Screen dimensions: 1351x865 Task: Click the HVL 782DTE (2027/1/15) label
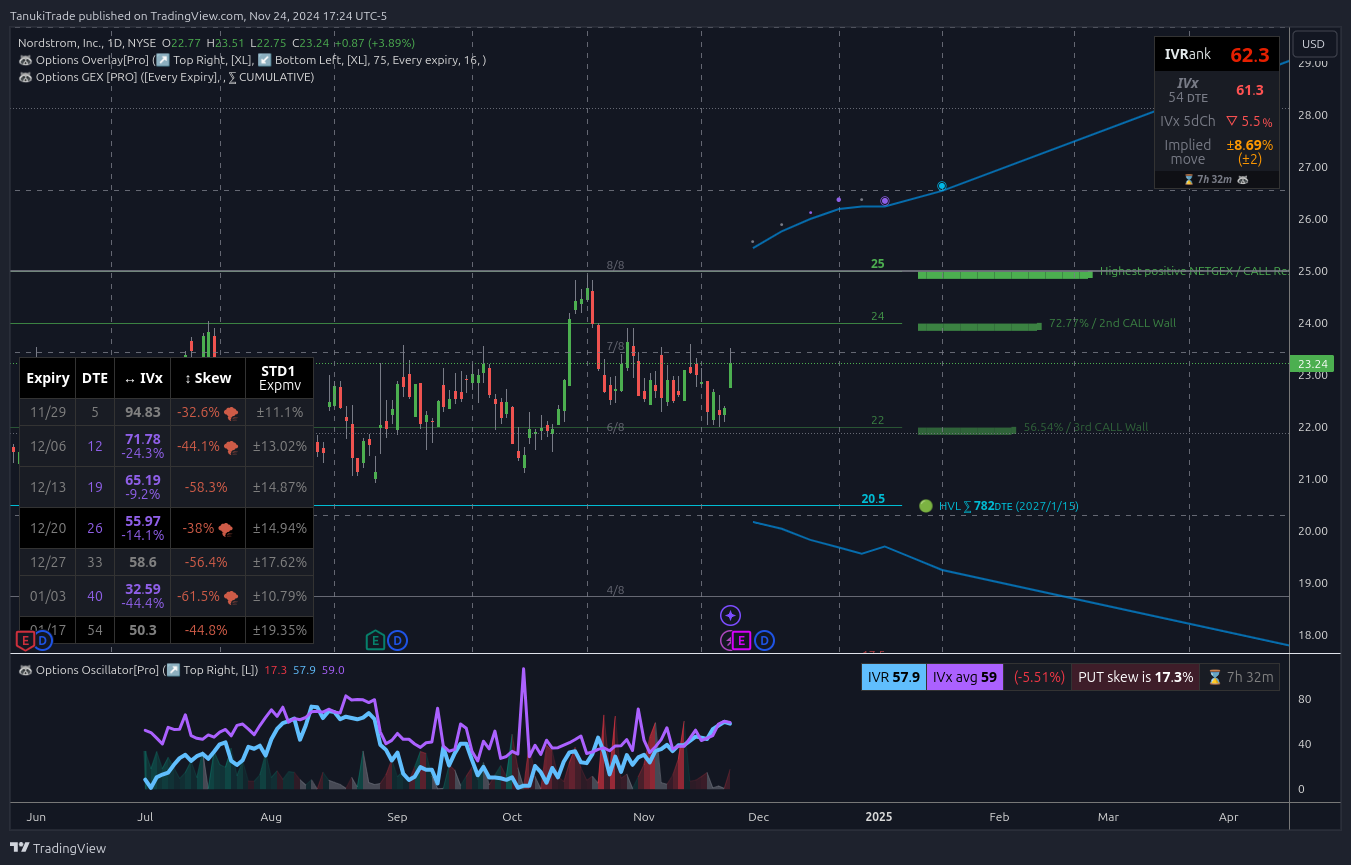coord(1009,507)
